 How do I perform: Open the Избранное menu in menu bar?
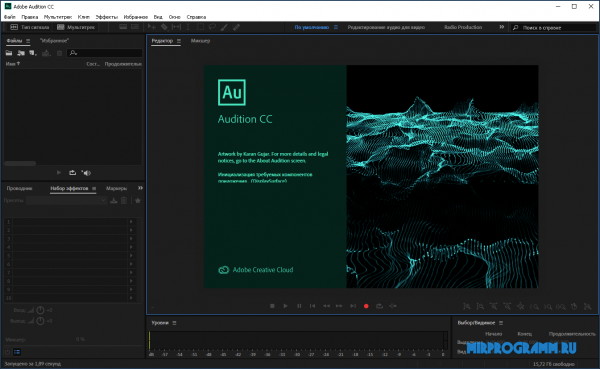pyautogui.click(x=135, y=17)
